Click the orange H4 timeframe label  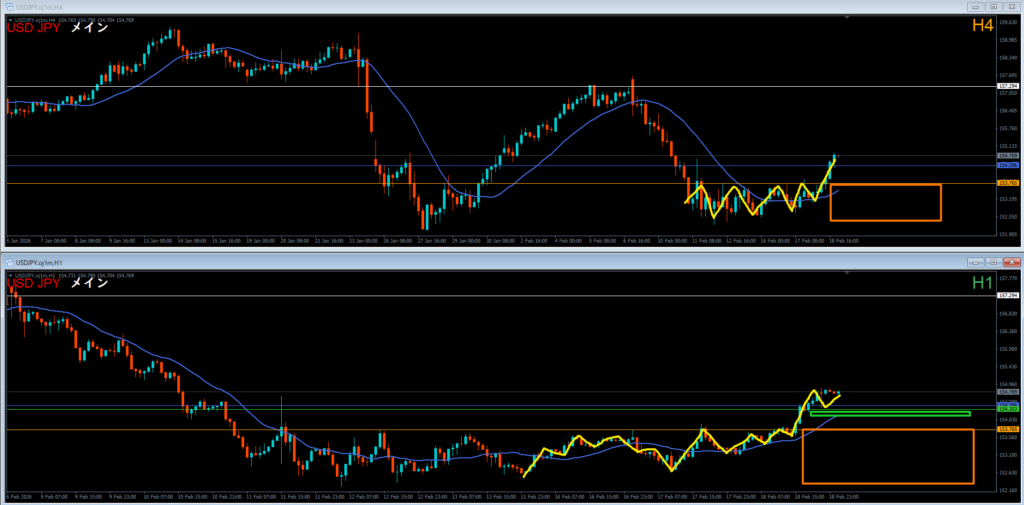[x=980, y=25]
